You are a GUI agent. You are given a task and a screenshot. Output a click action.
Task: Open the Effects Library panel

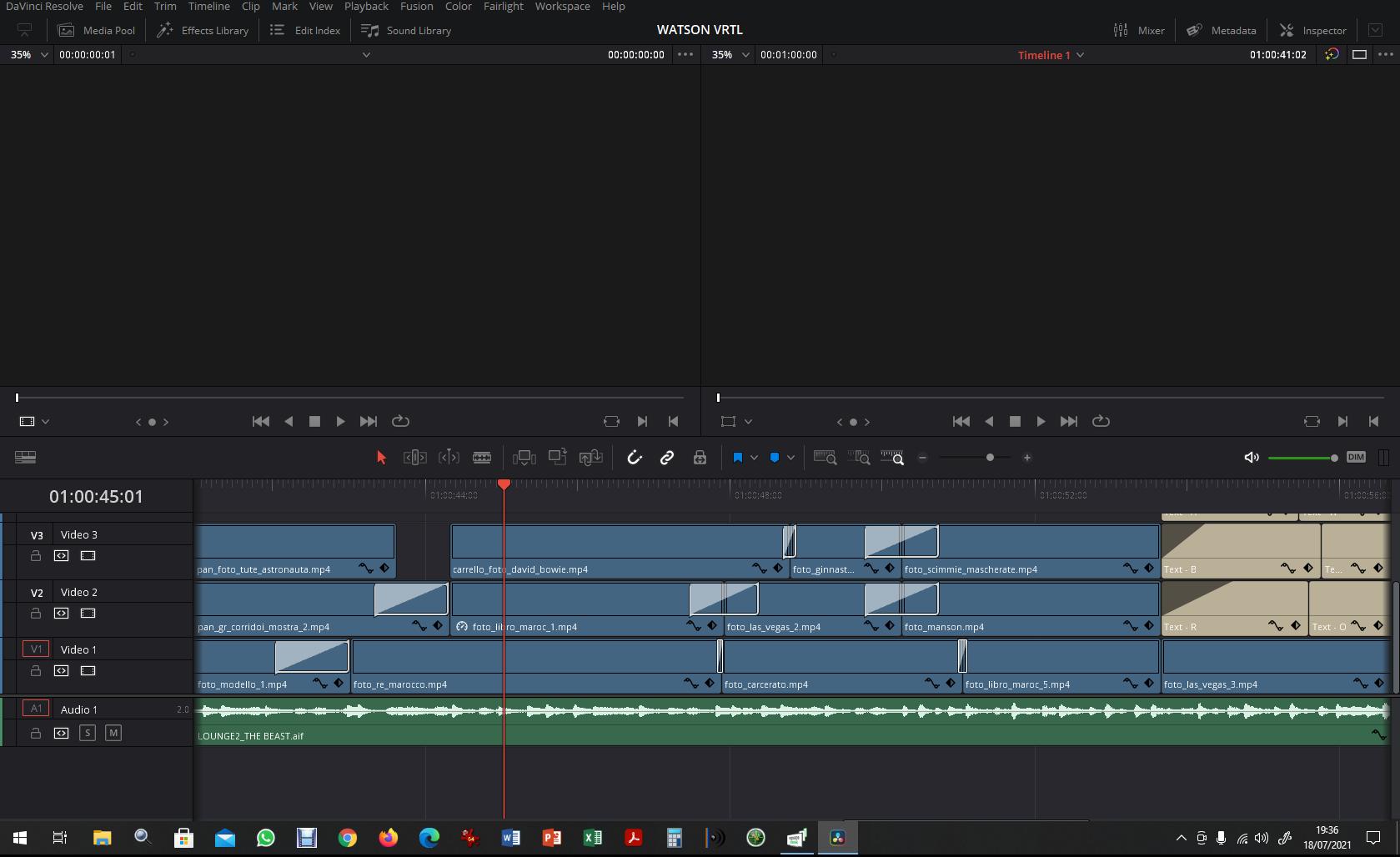click(203, 30)
